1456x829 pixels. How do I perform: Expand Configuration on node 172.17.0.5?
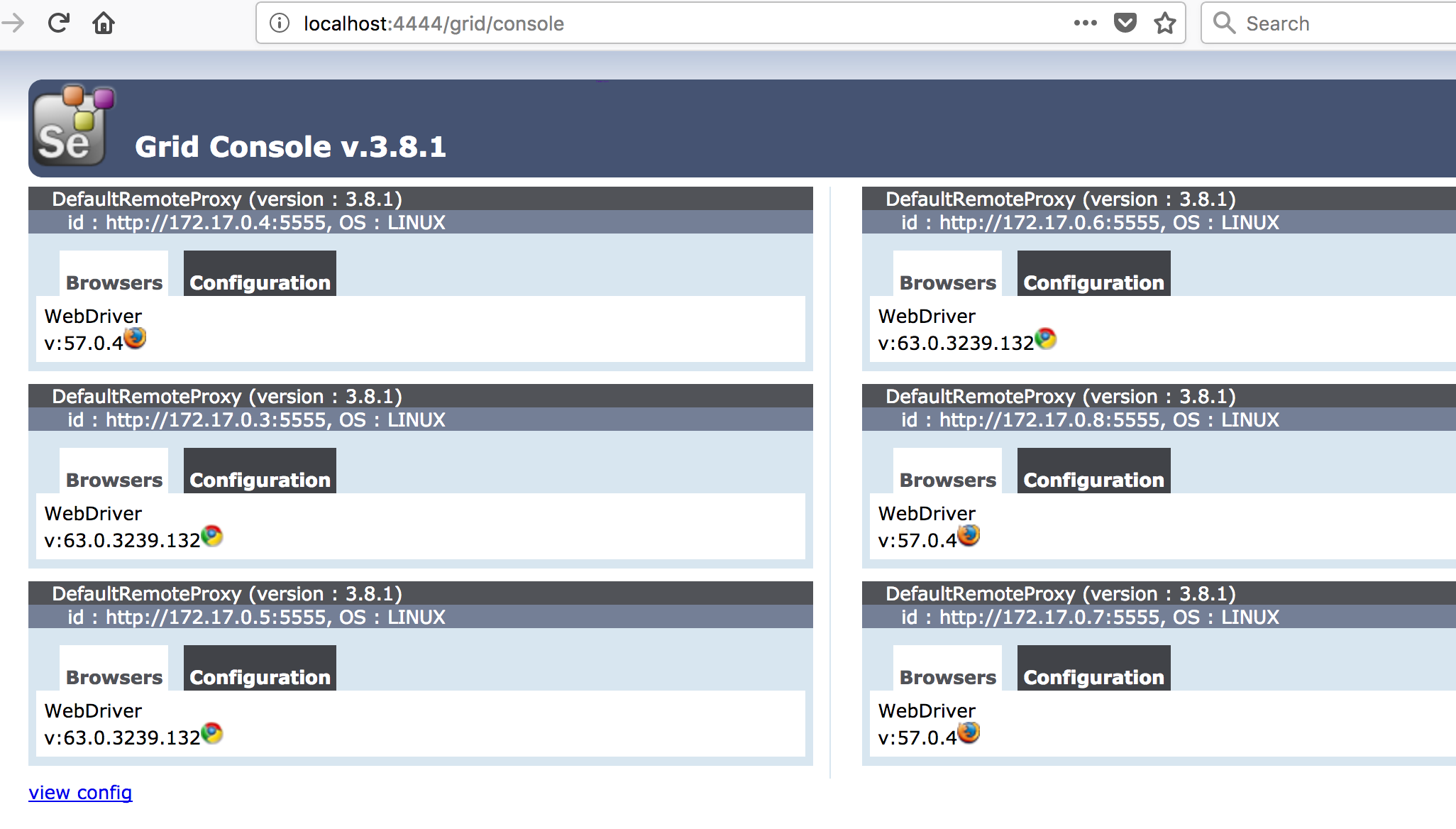[x=259, y=676]
